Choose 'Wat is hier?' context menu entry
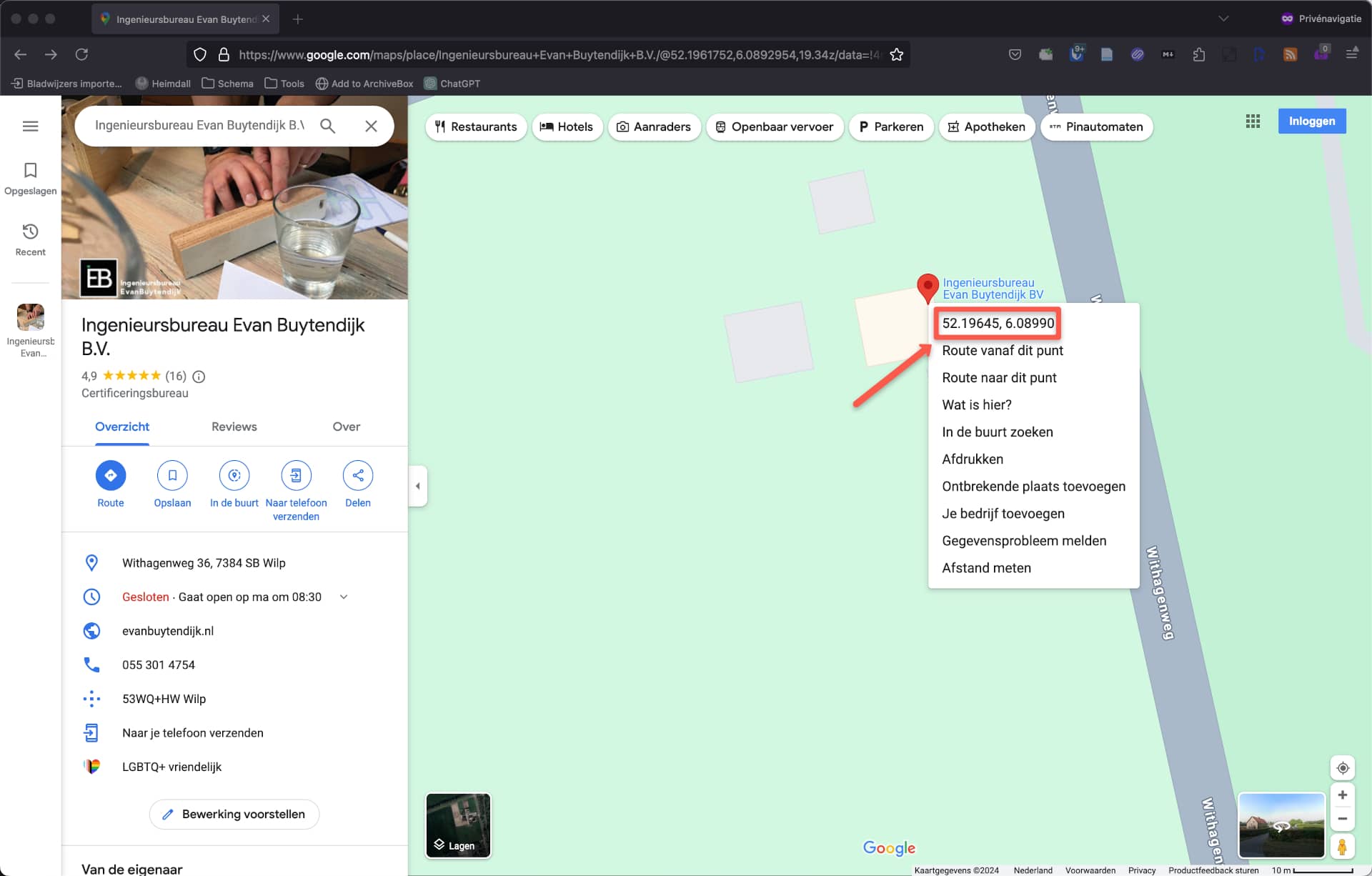 click(976, 405)
